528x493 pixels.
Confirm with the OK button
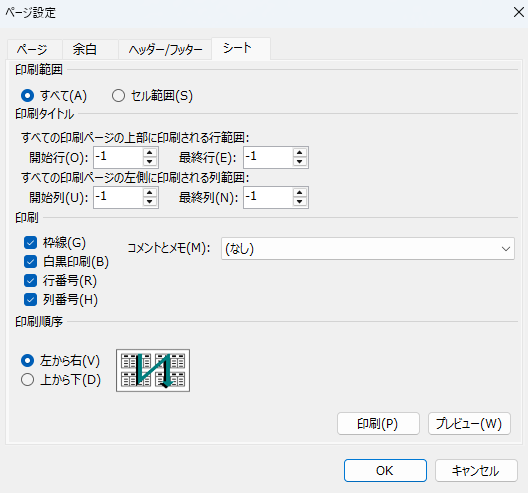(385, 470)
